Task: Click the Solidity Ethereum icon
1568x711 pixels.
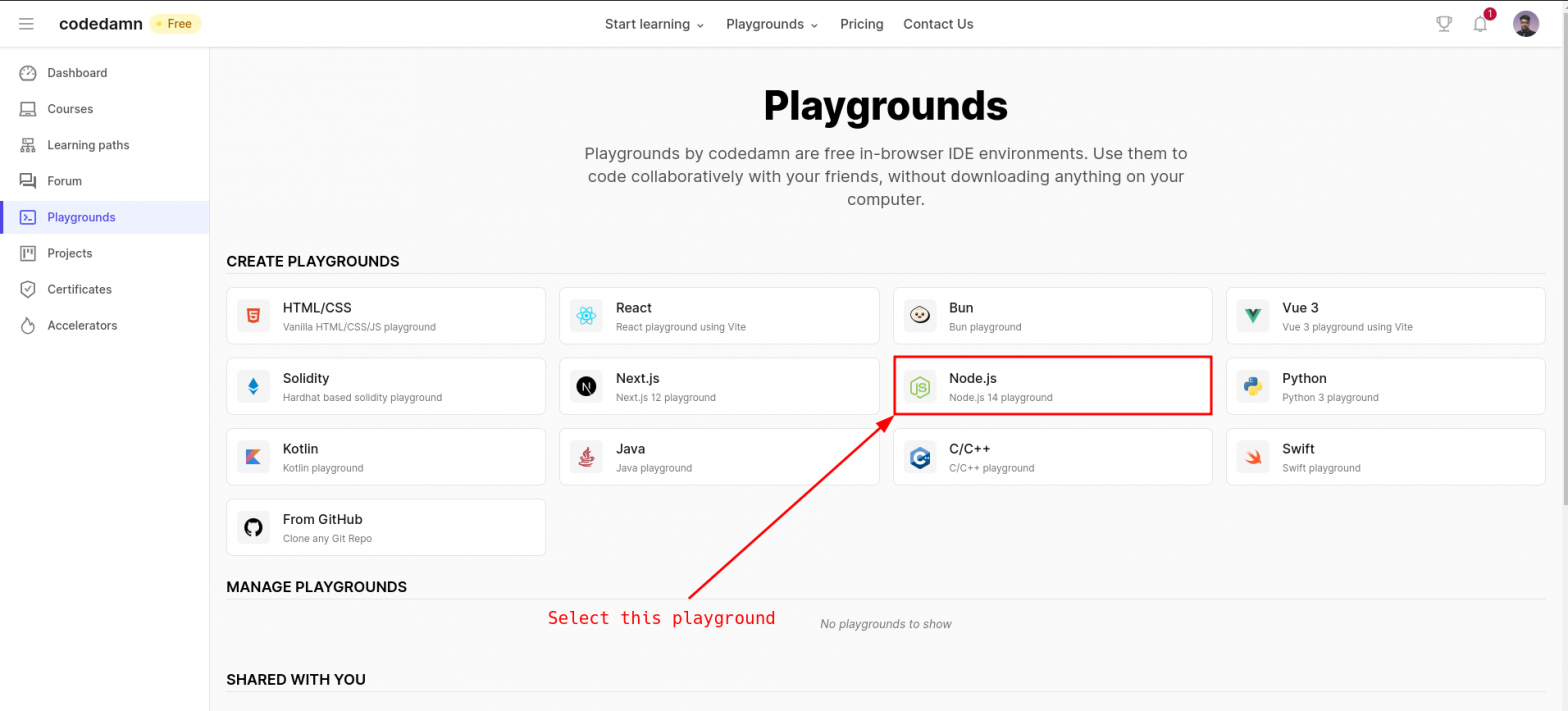Action: 253,386
